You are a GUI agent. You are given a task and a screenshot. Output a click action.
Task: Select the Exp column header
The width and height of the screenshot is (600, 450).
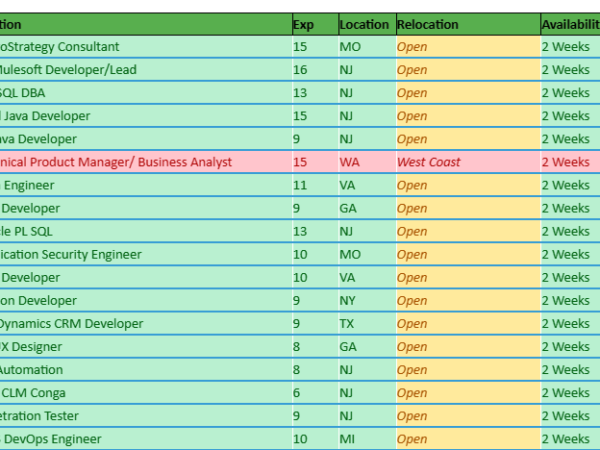[x=315, y=24]
